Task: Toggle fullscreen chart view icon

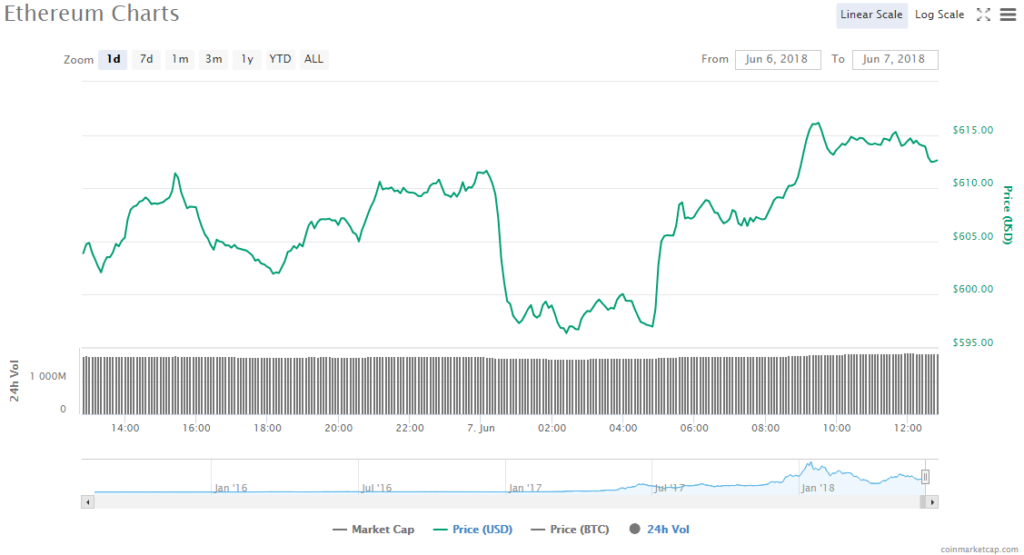Action: [x=984, y=14]
